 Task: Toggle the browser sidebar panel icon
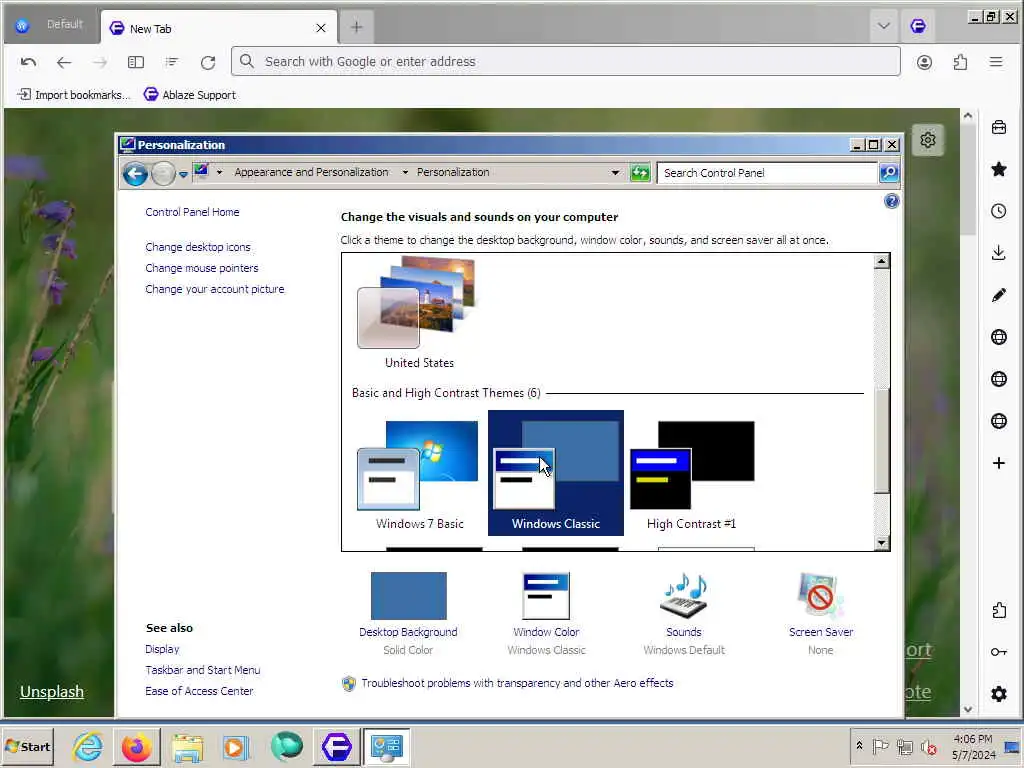pos(136,62)
